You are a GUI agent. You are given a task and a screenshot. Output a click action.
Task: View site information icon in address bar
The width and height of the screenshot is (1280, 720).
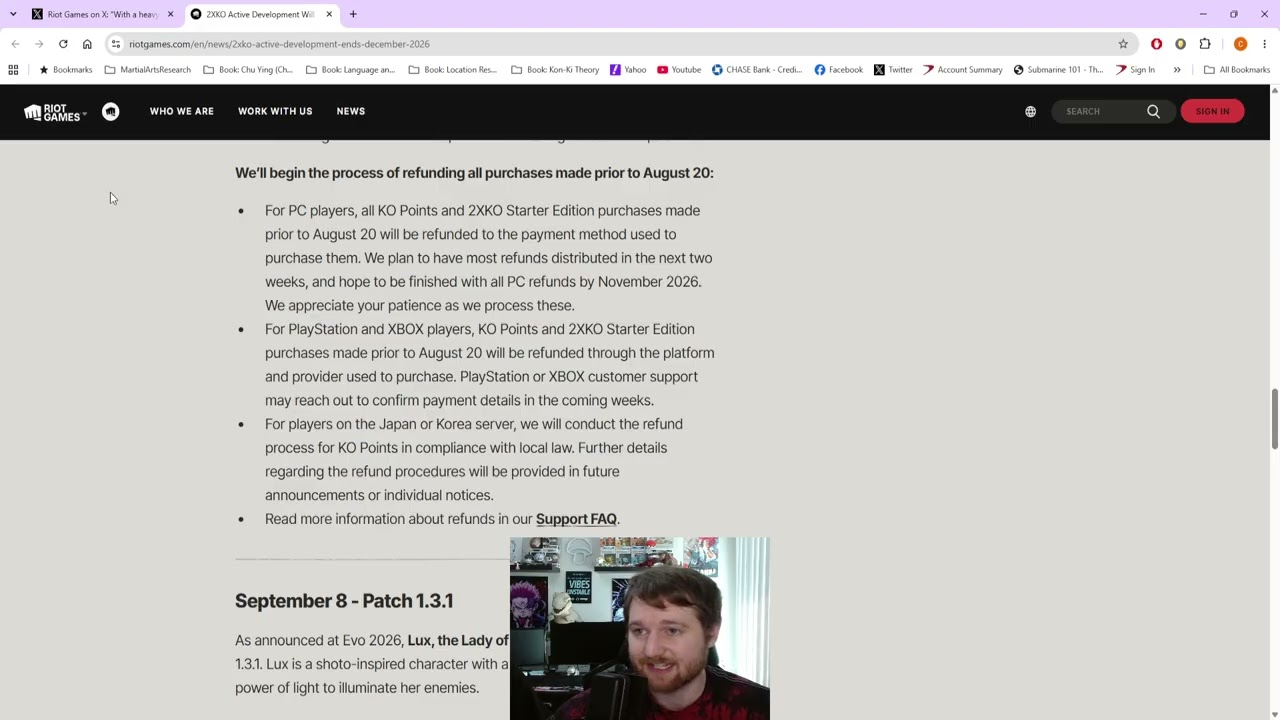(116, 44)
